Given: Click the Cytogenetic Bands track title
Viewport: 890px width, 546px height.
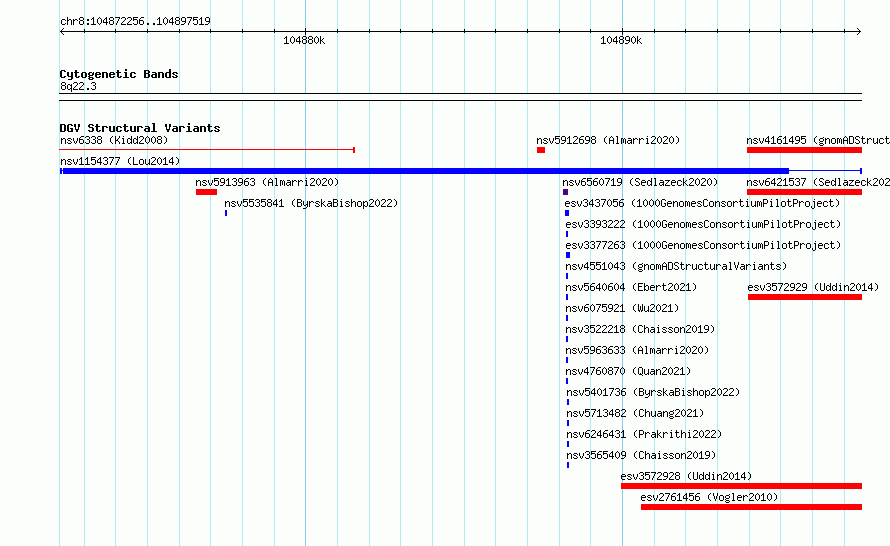Looking at the screenshot, I should tap(119, 74).
